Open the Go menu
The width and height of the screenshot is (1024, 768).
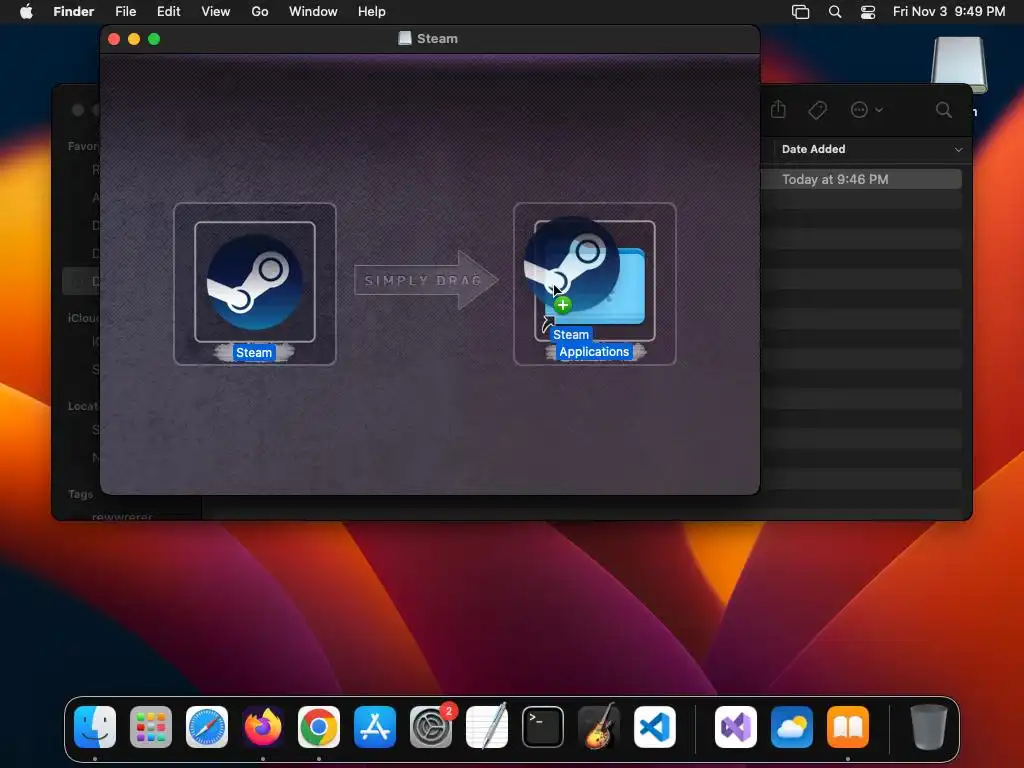[260, 11]
